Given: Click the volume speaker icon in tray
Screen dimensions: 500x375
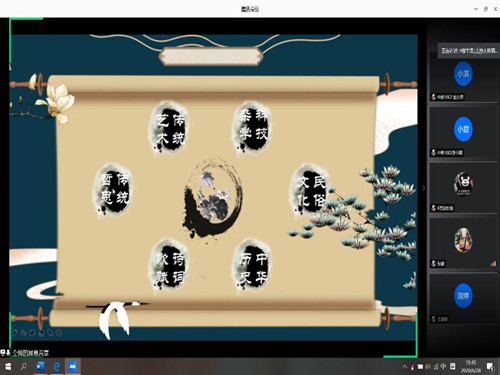Looking at the screenshot, I should coord(428,367).
